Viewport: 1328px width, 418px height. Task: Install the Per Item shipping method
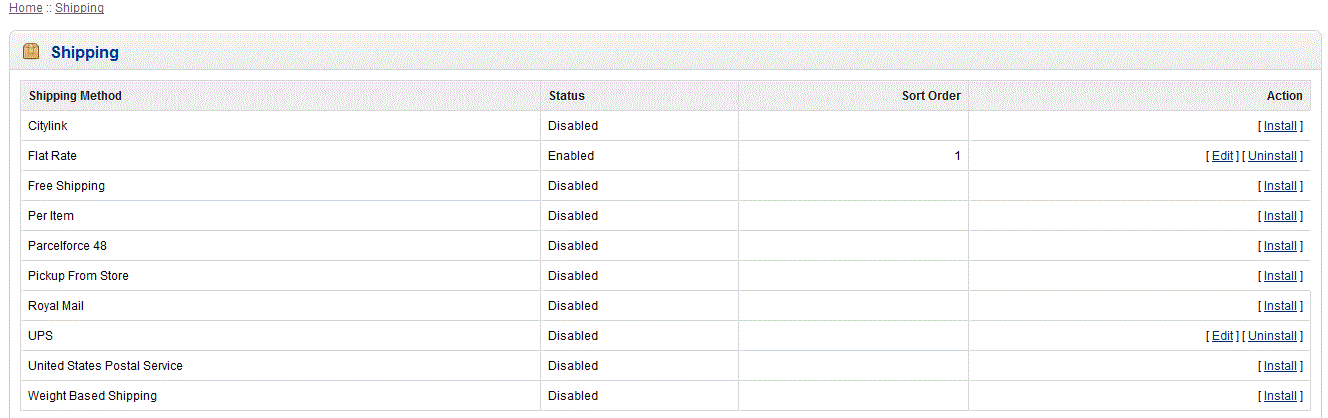pos(1280,216)
